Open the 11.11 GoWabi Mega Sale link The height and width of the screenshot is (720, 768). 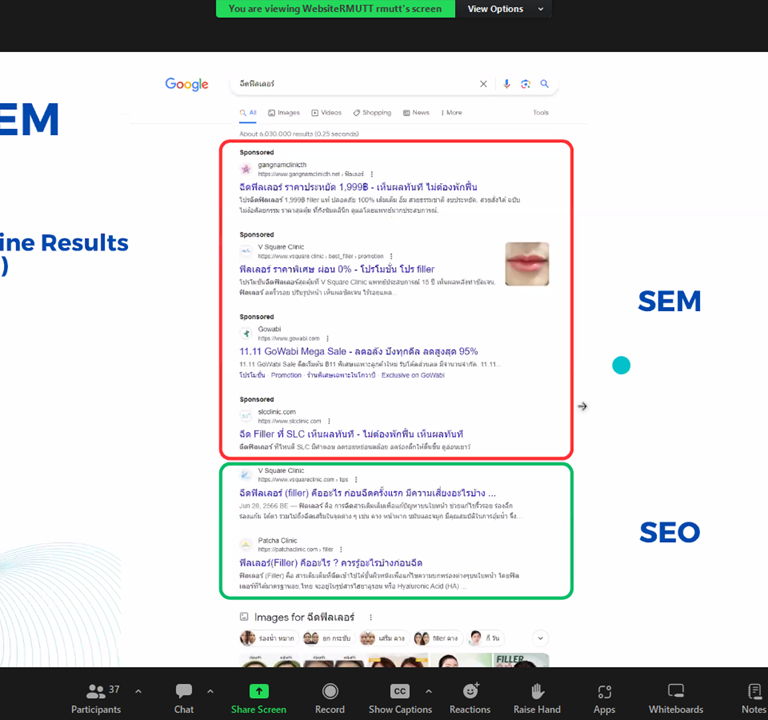(x=359, y=352)
